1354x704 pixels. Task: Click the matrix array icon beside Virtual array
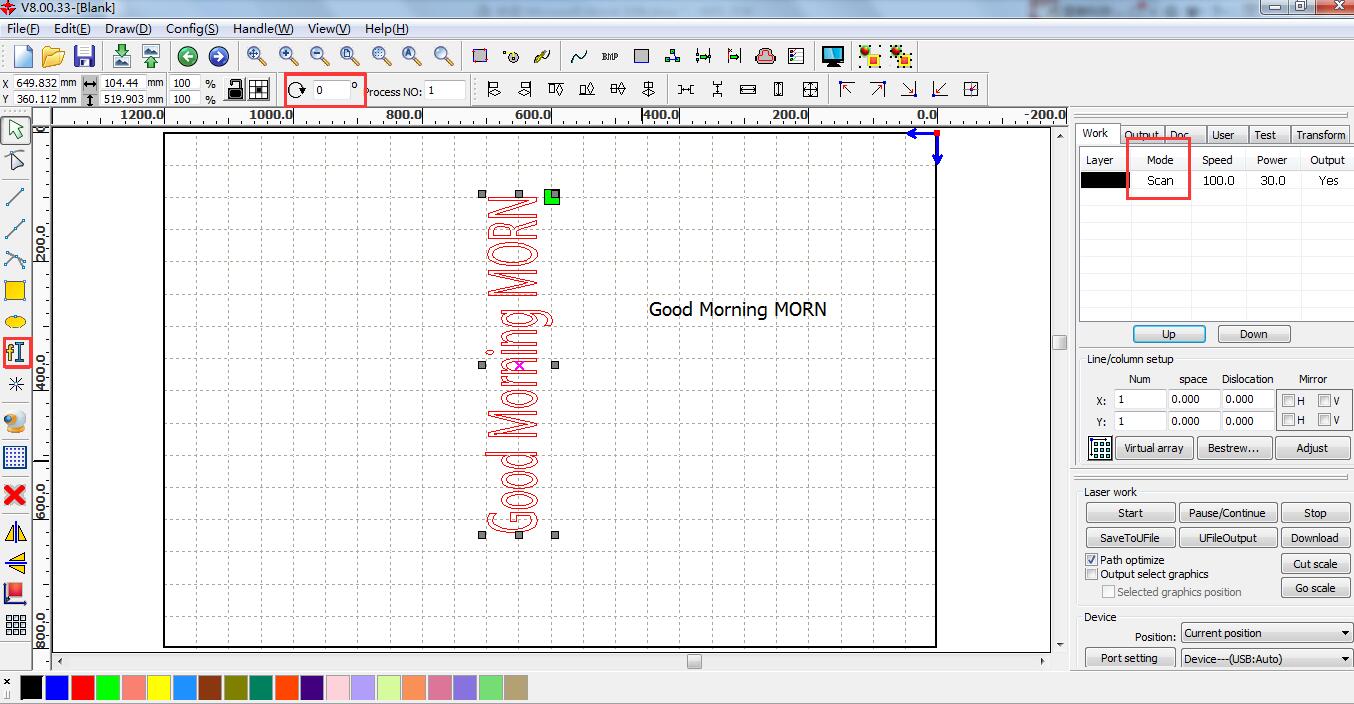(1100, 448)
